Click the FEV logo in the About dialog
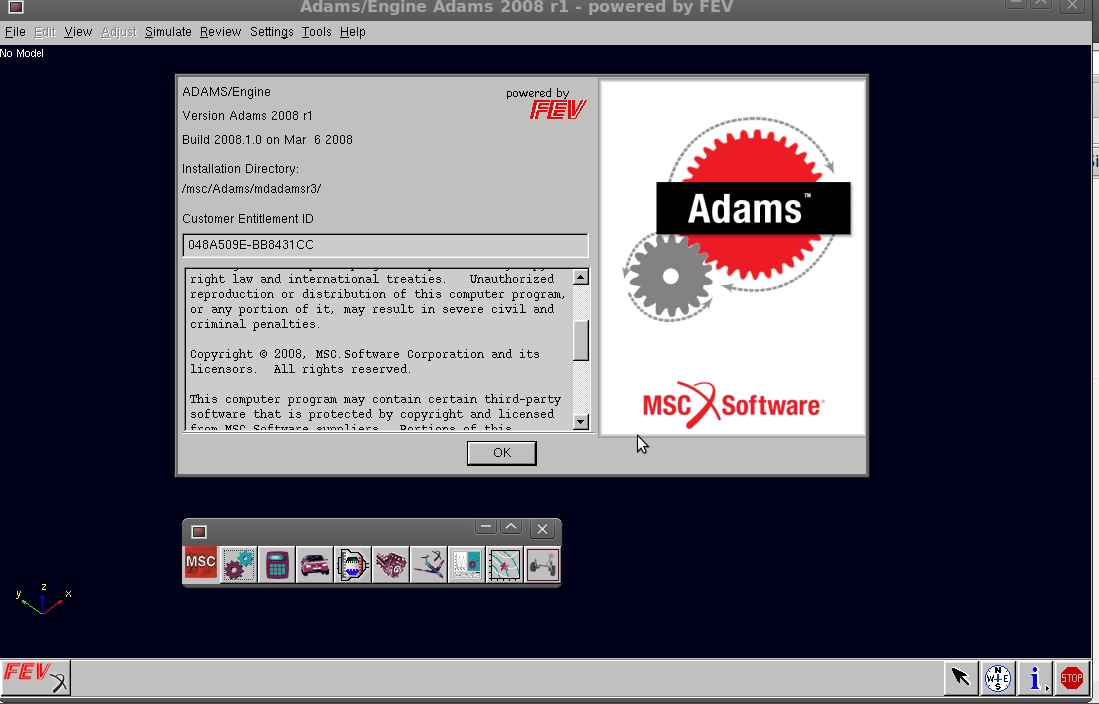The image size is (1099, 704). [558, 109]
